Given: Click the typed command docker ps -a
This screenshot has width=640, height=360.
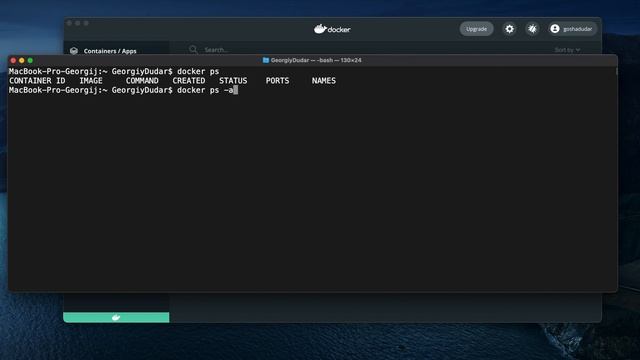Looking at the screenshot, I should coord(205,90).
